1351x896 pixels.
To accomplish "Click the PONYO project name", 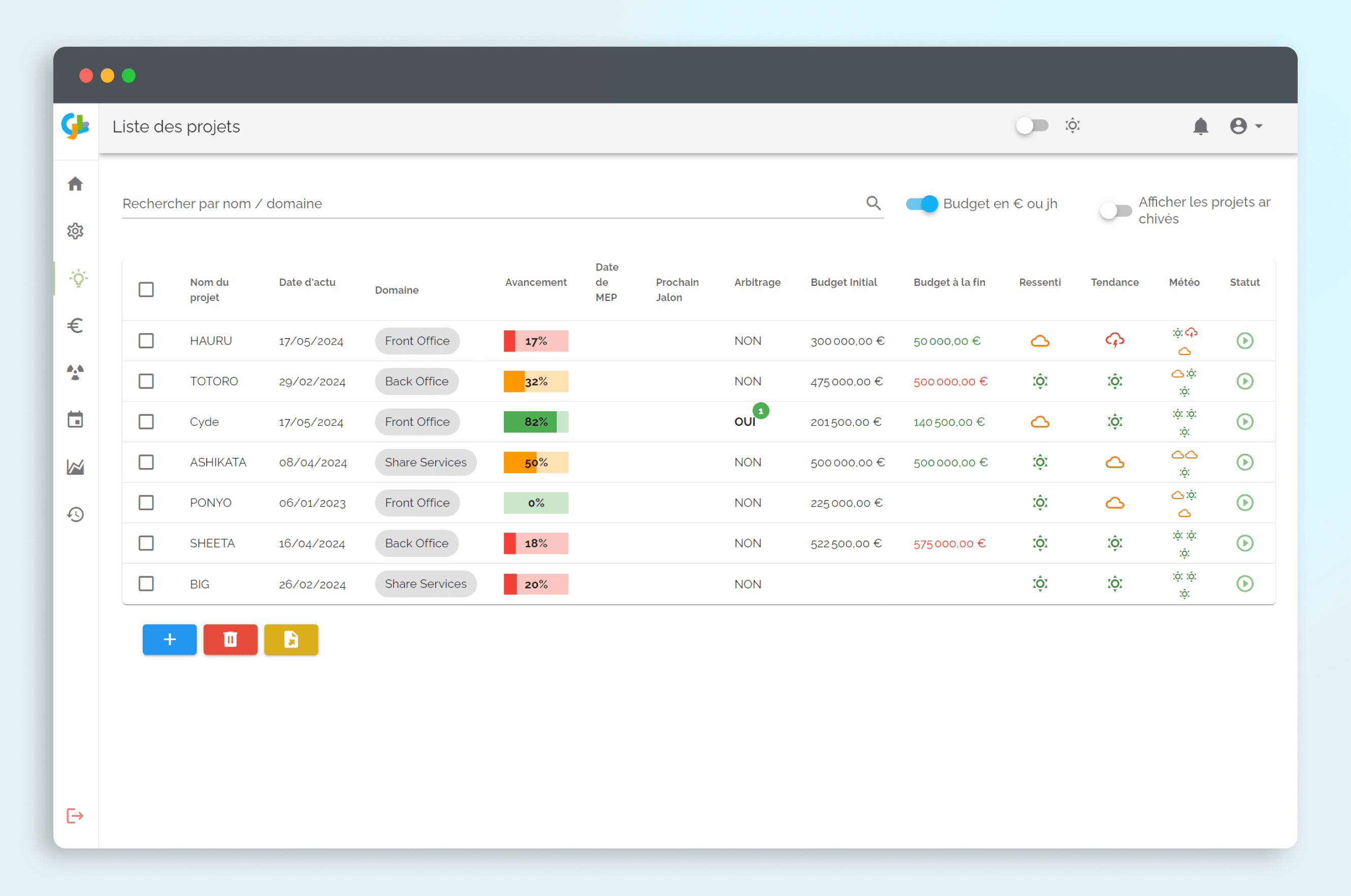I will 210,503.
